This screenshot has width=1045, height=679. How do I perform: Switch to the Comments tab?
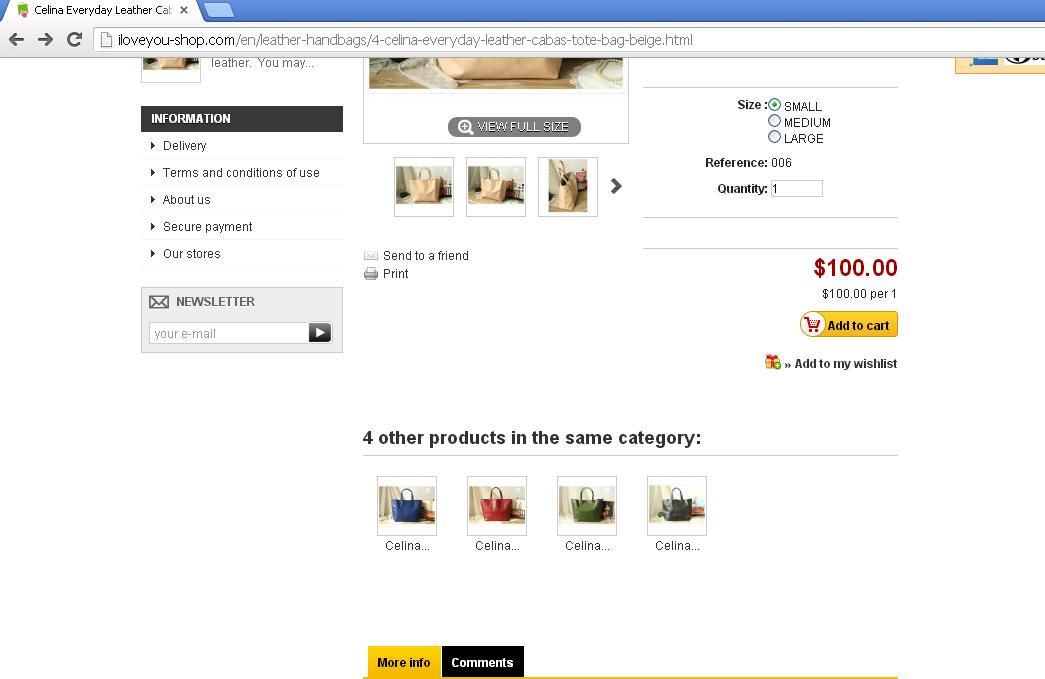pyautogui.click(x=483, y=662)
